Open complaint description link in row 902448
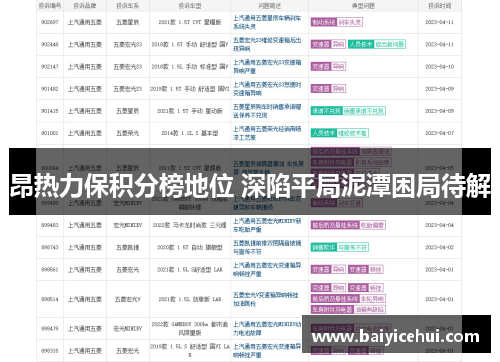The image size is (500, 362). pyautogui.click(x=267, y=44)
